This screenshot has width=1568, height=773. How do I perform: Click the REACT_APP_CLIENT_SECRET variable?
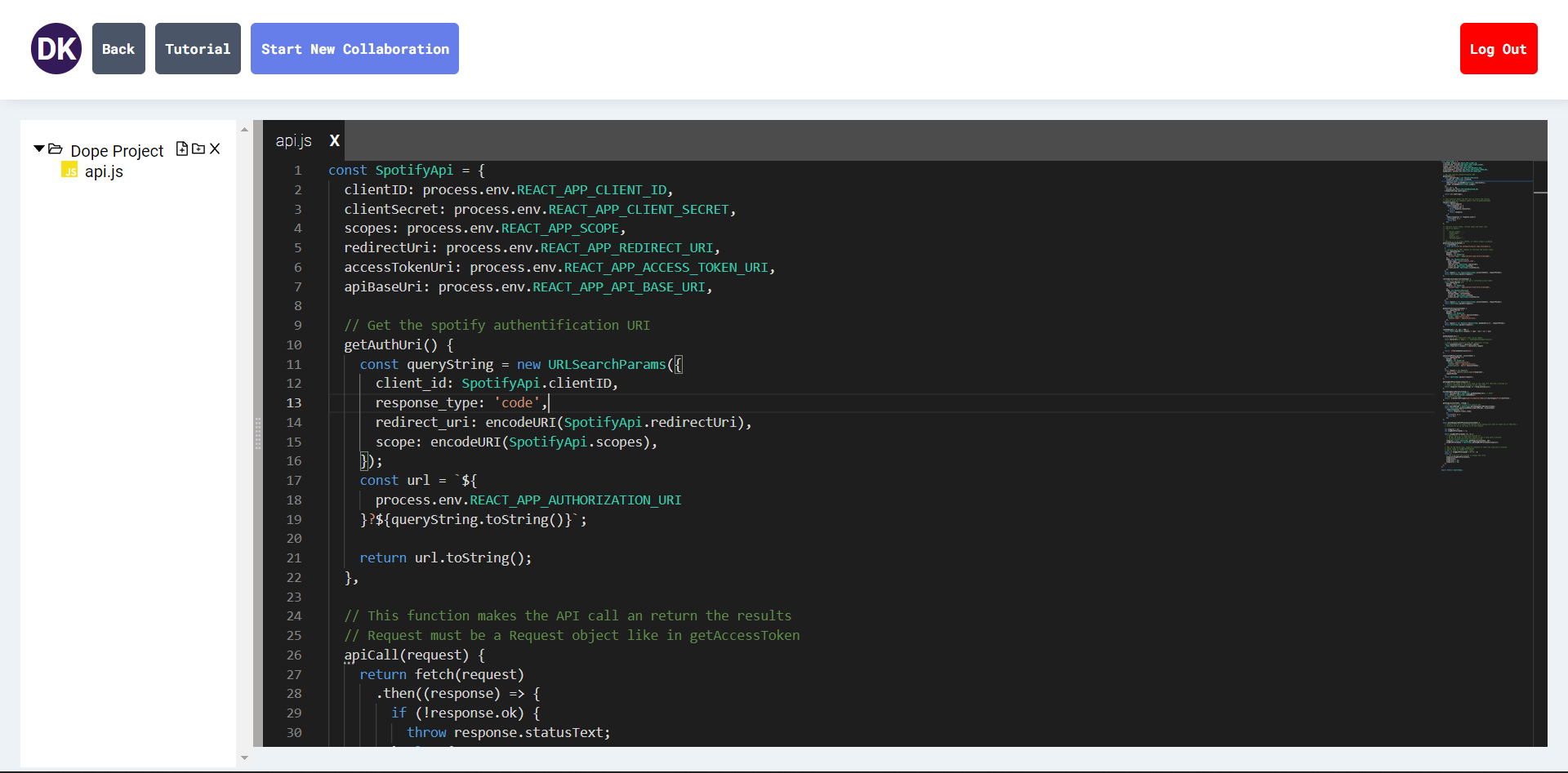point(639,210)
